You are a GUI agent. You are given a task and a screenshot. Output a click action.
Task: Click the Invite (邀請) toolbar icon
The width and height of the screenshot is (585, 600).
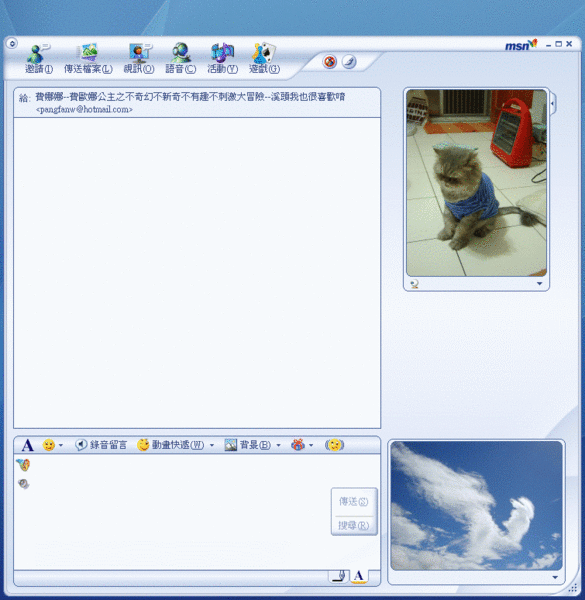point(39,58)
